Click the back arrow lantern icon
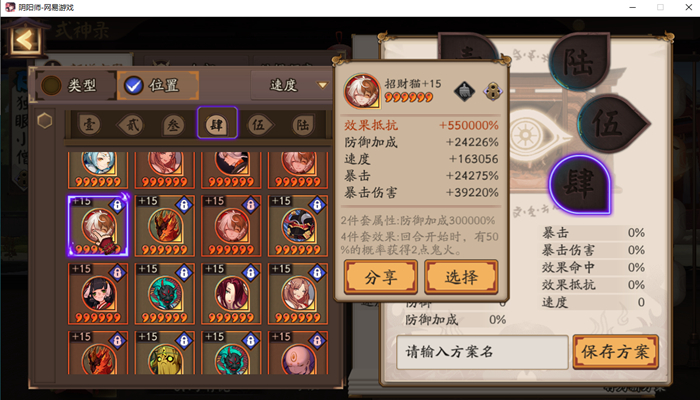This screenshot has width=700, height=400. pyautogui.click(x=24, y=40)
